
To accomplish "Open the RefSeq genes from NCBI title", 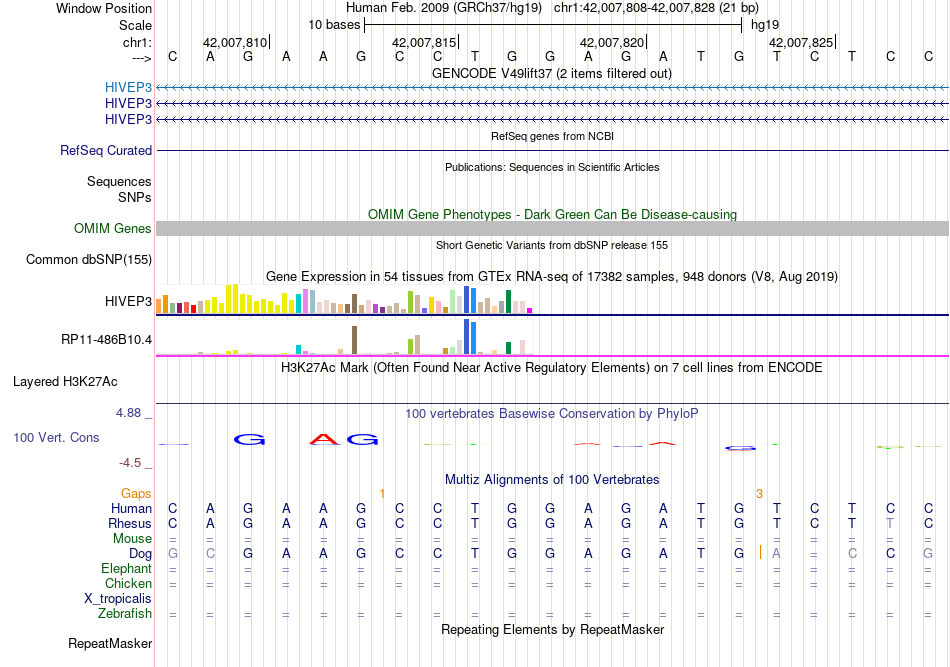I will (x=552, y=136).
